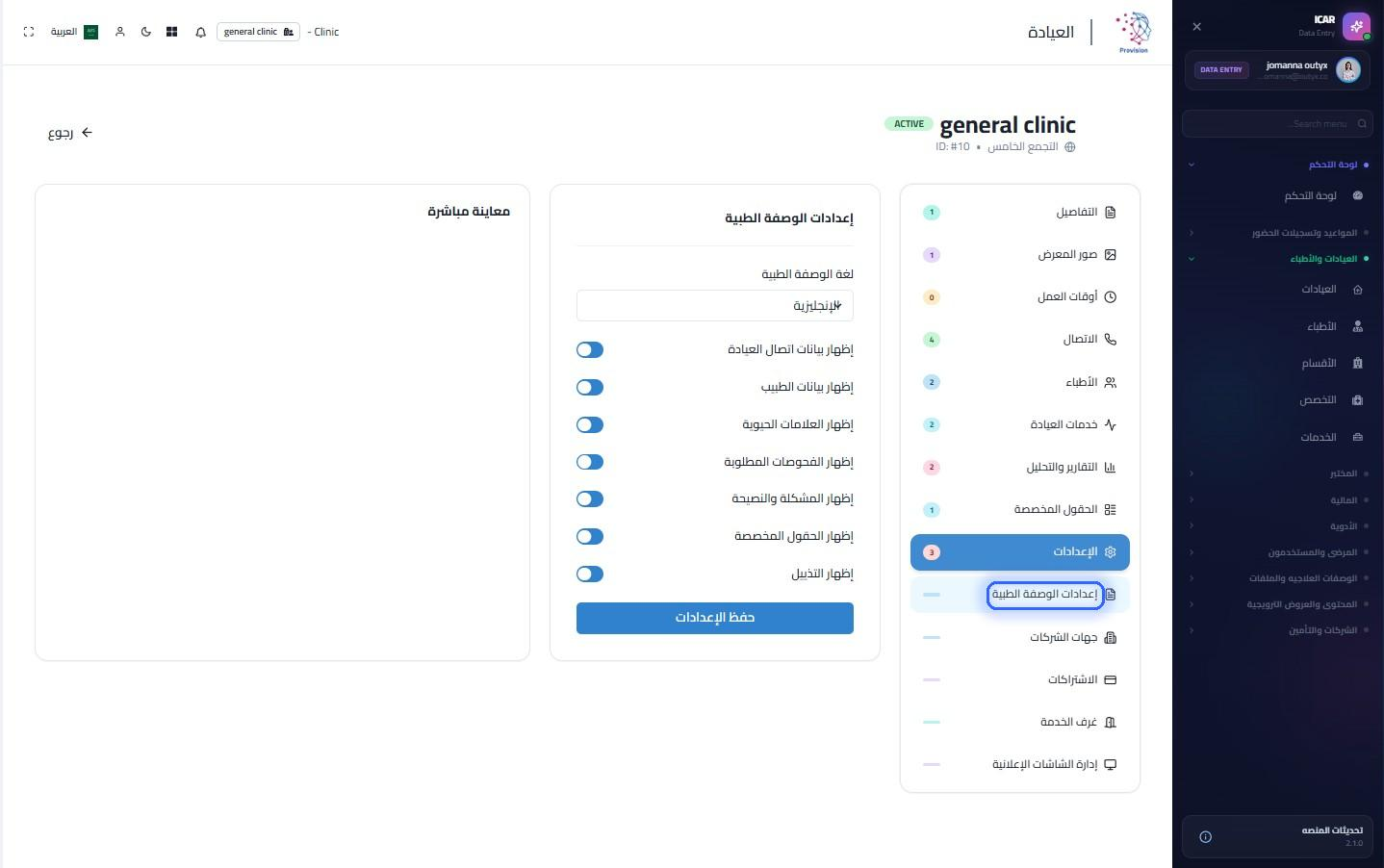Go back with رجوع button
This screenshot has width=1384, height=868.
(x=70, y=133)
